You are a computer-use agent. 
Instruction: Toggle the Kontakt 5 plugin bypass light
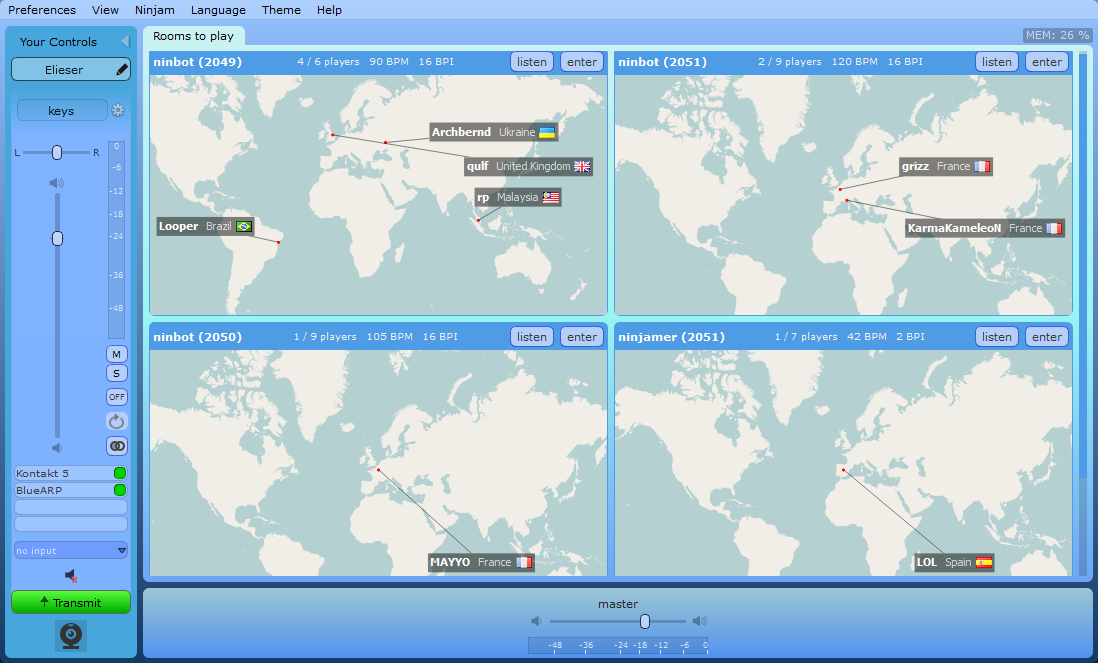coord(120,473)
